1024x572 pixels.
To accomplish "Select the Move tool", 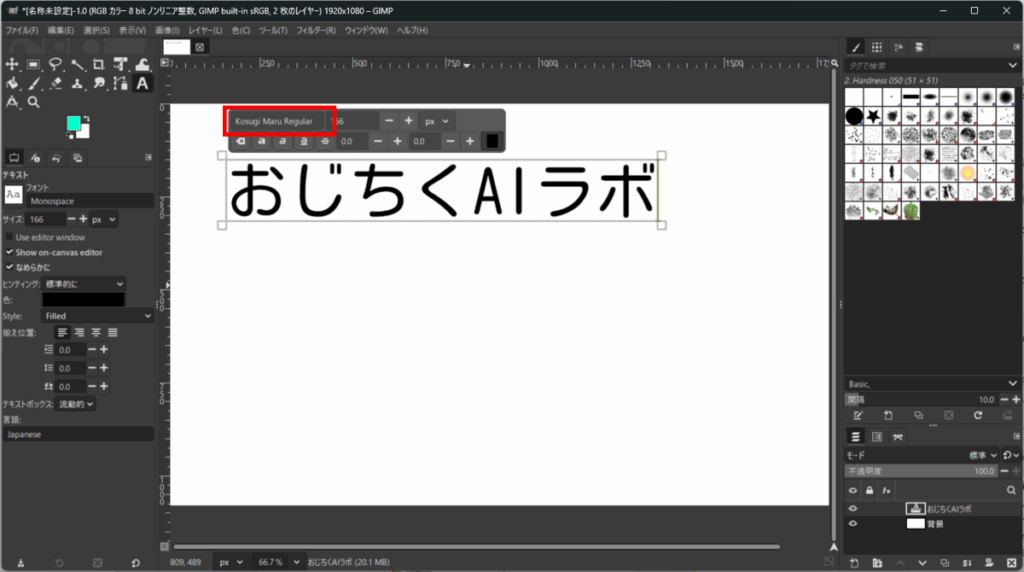I will coord(12,65).
